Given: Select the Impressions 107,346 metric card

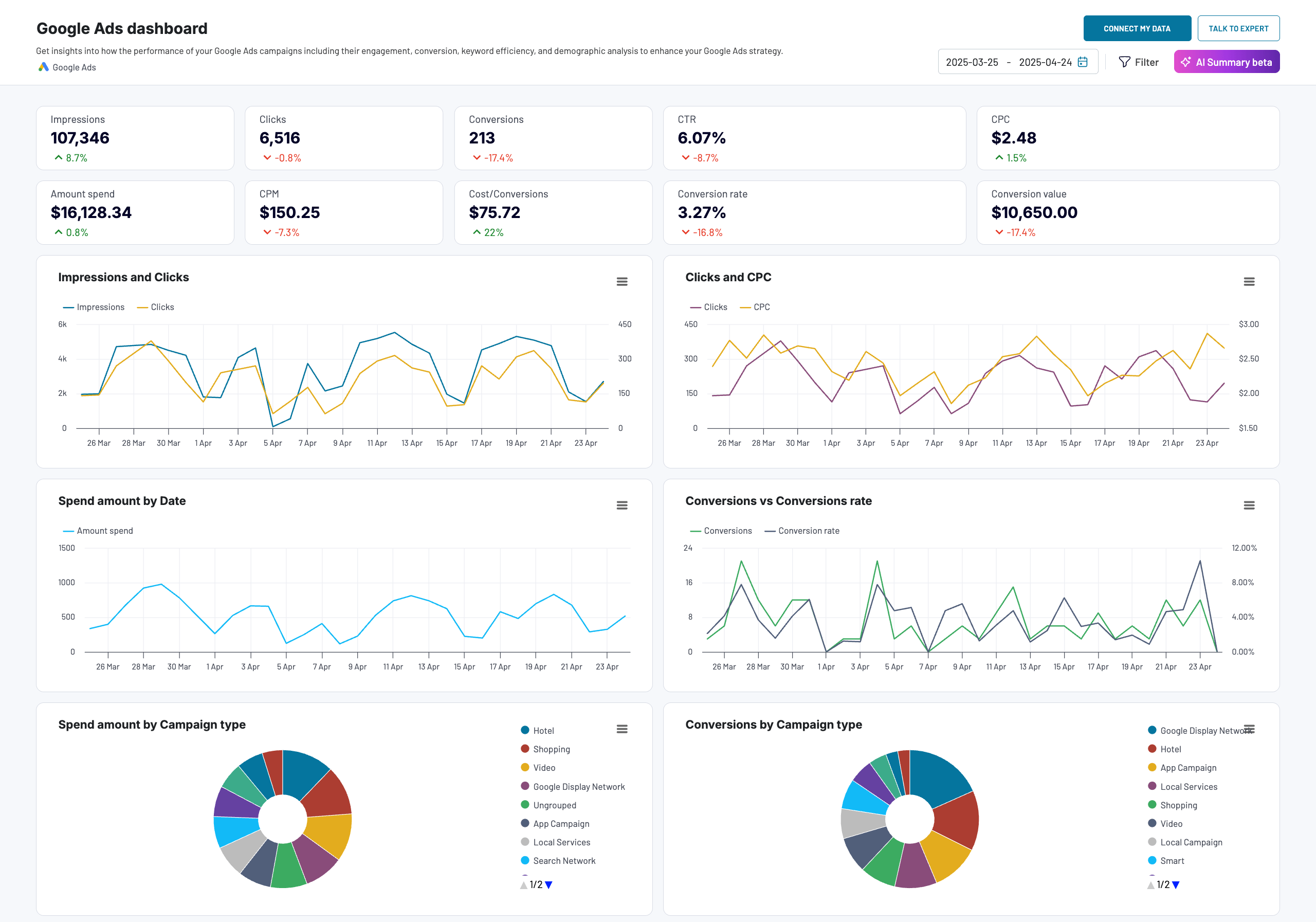Looking at the screenshot, I should (135, 138).
